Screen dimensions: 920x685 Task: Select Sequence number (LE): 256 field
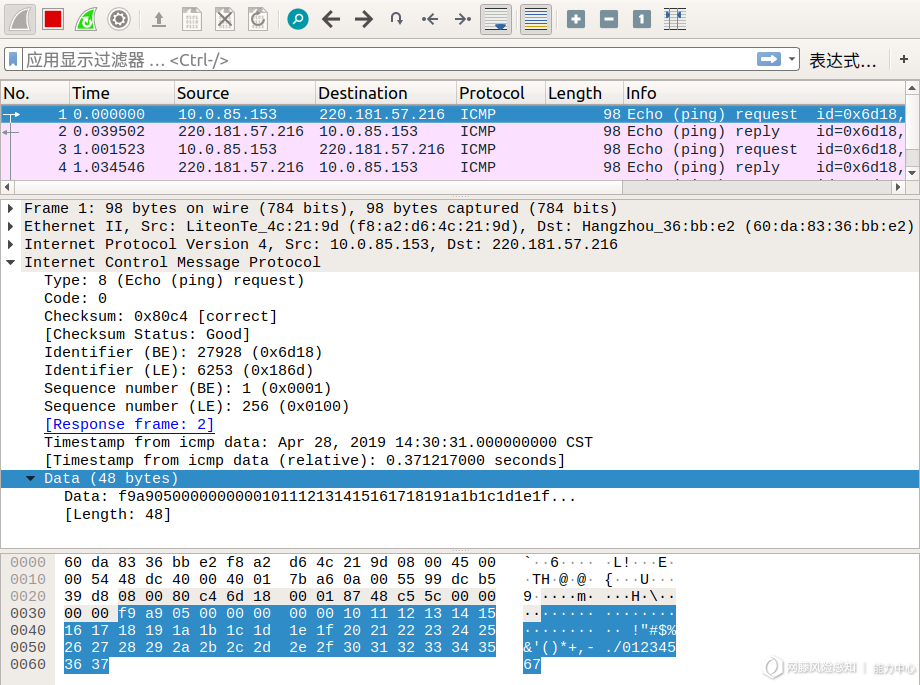click(197, 406)
